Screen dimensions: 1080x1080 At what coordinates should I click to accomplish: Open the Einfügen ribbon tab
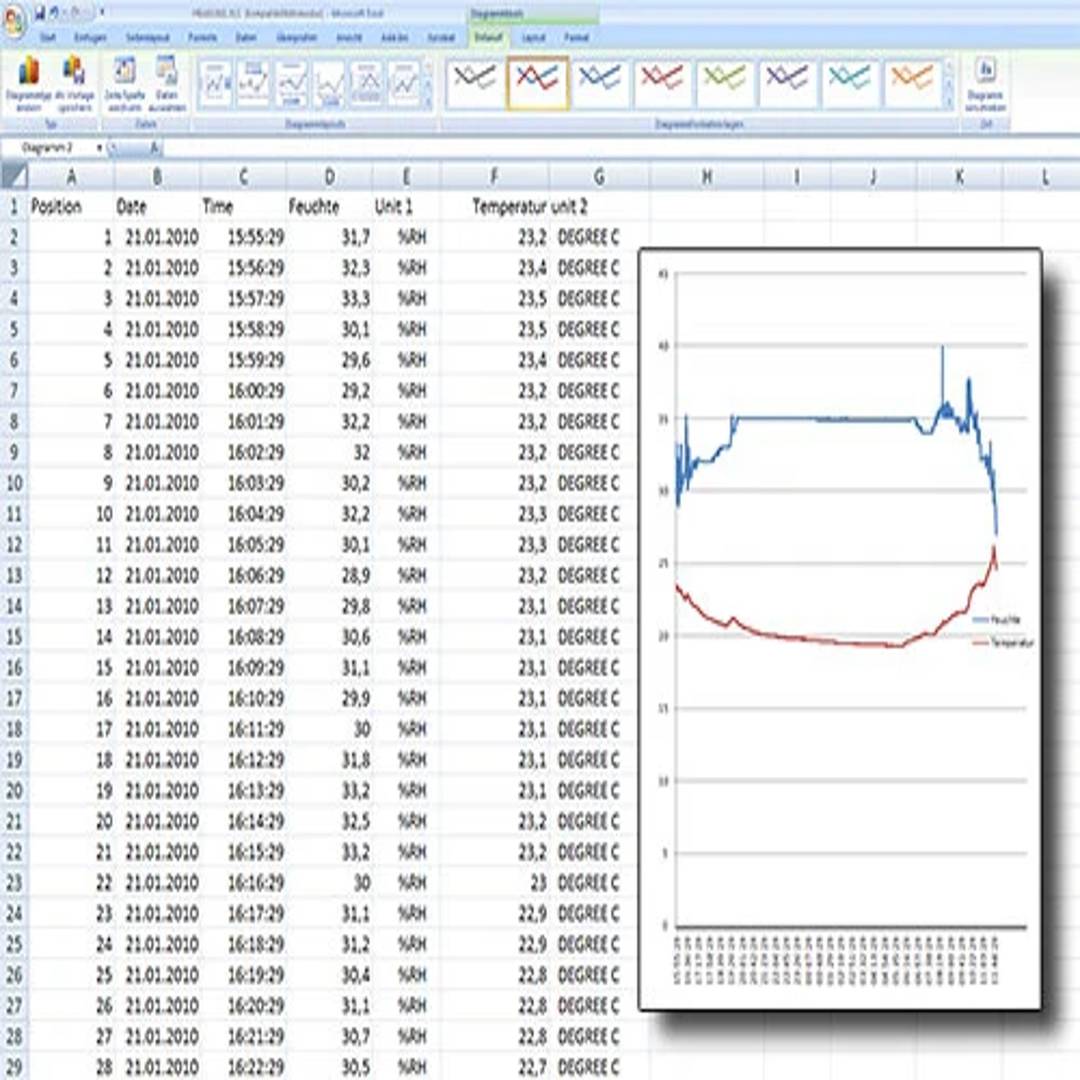90,37
